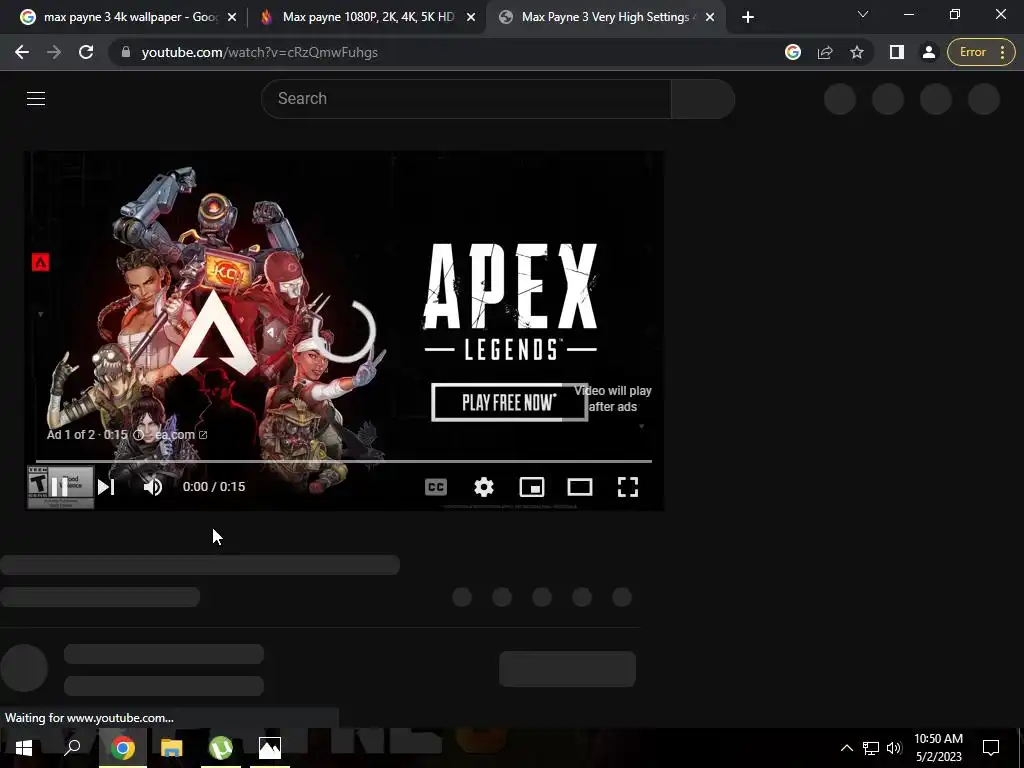The height and width of the screenshot is (768, 1024).
Task: Open clock showing 10:50 AM
Action: [938, 748]
